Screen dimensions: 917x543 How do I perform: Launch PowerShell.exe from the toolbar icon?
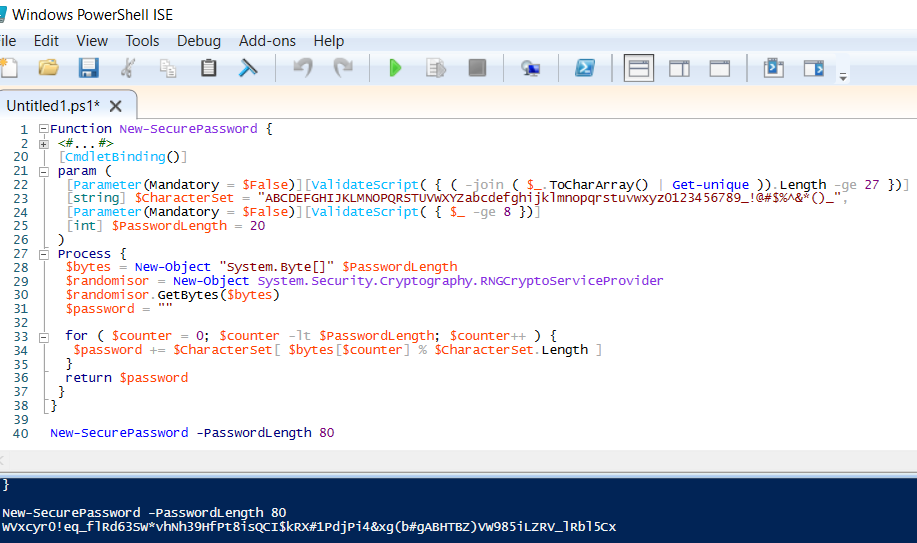coord(585,68)
